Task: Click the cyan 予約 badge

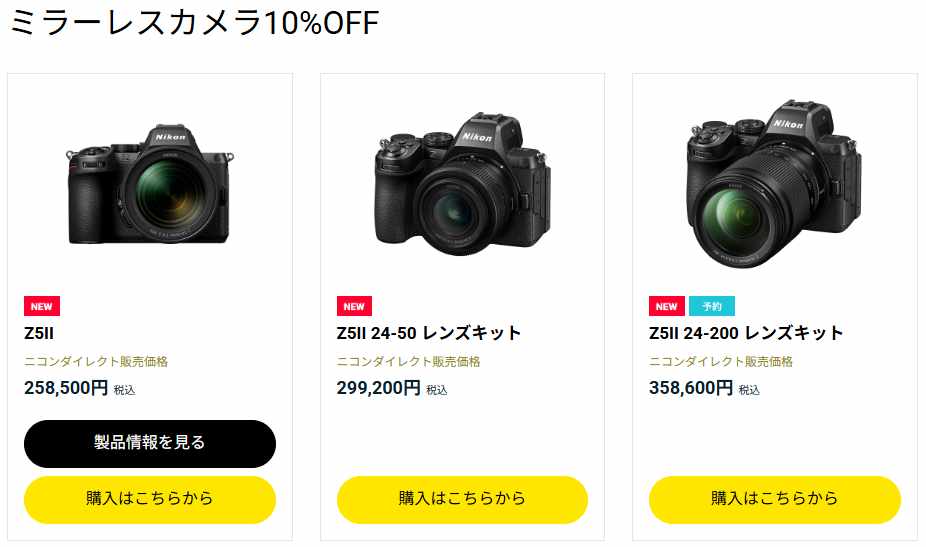Action: 712,306
